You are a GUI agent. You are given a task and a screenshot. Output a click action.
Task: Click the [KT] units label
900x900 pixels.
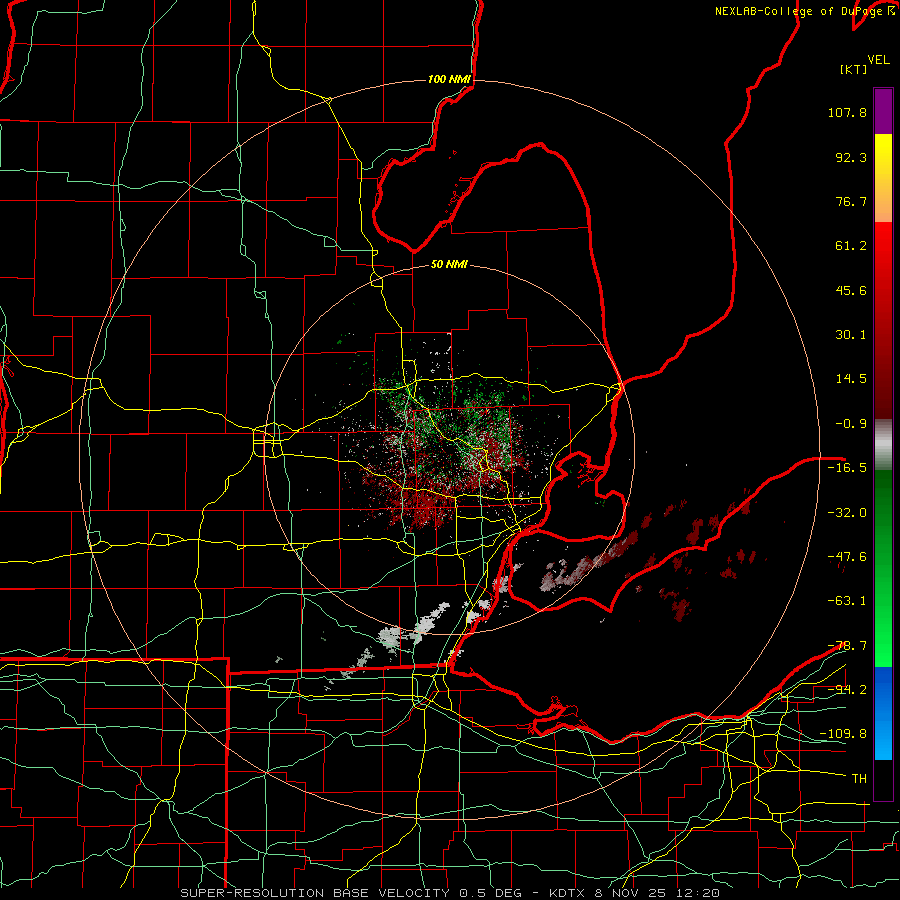pyautogui.click(x=853, y=69)
